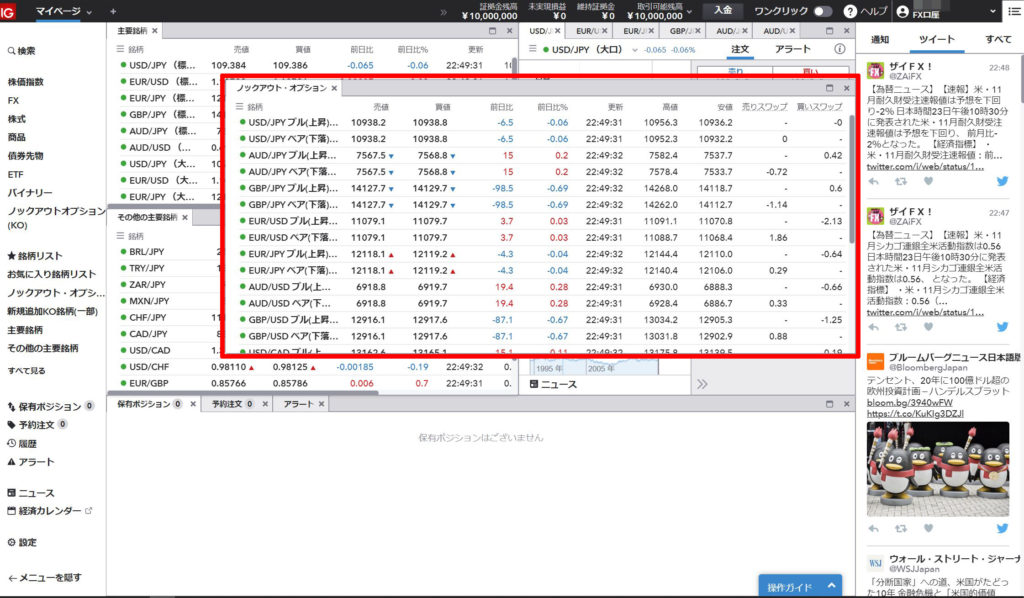Reply to the ザイFX tweet from 22:48
The width and height of the screenshot is (1024, 598).
(873, 181)
